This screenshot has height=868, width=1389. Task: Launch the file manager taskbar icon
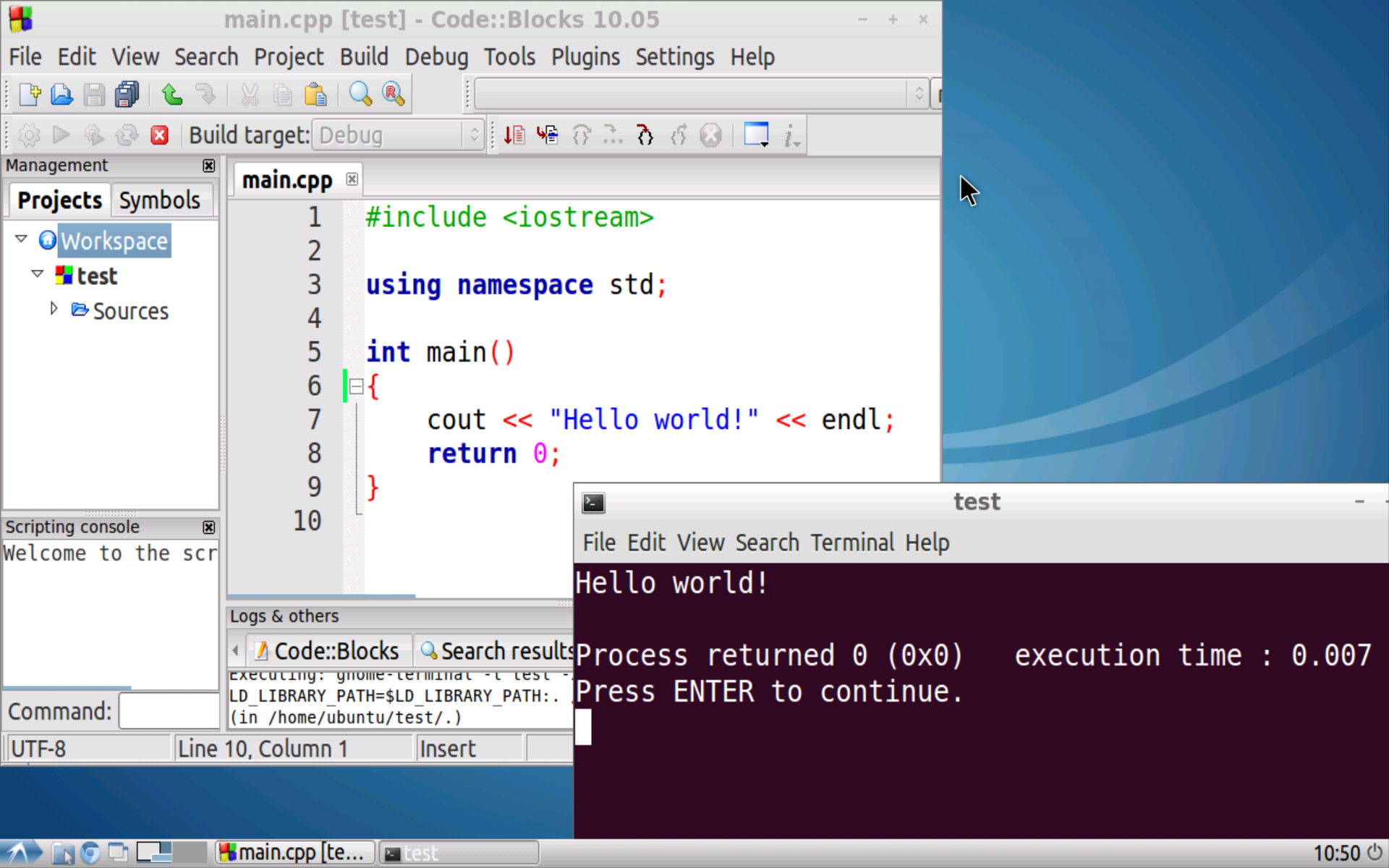63,854
